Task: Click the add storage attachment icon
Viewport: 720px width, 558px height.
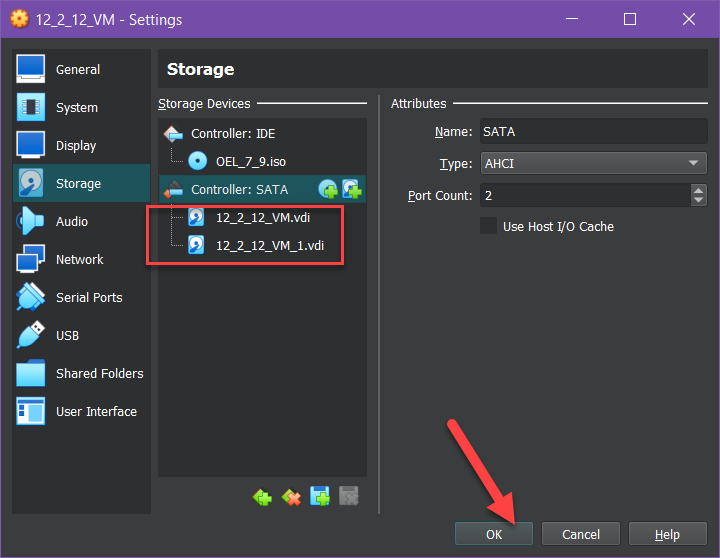Action: [x=320, y=496]
